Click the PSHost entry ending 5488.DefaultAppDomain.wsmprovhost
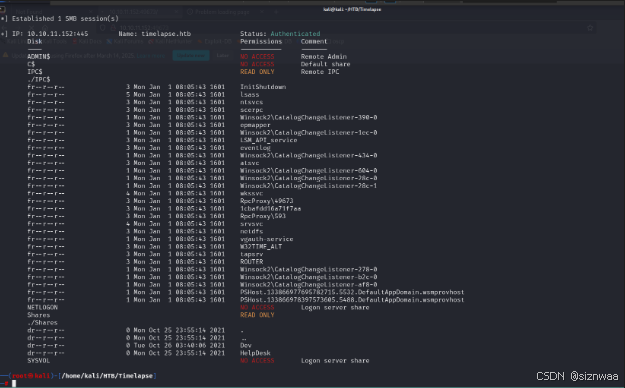Screen dimensions: 625x388 (x=352, y=299)
